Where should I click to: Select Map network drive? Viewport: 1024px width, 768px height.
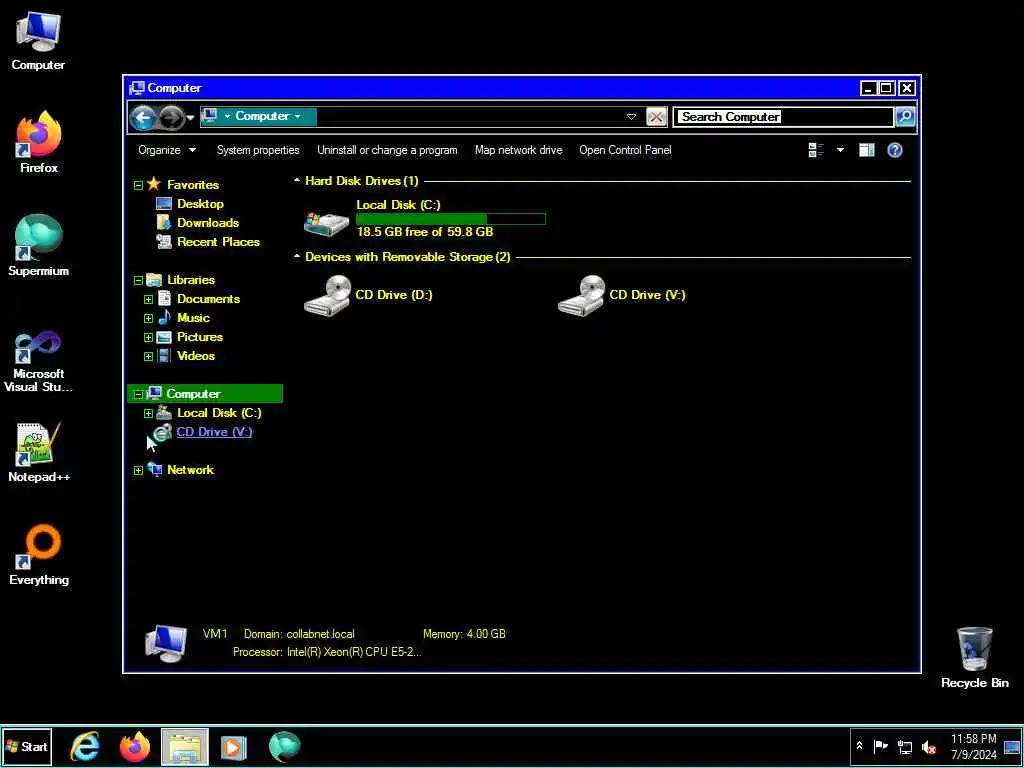(519, 150)
